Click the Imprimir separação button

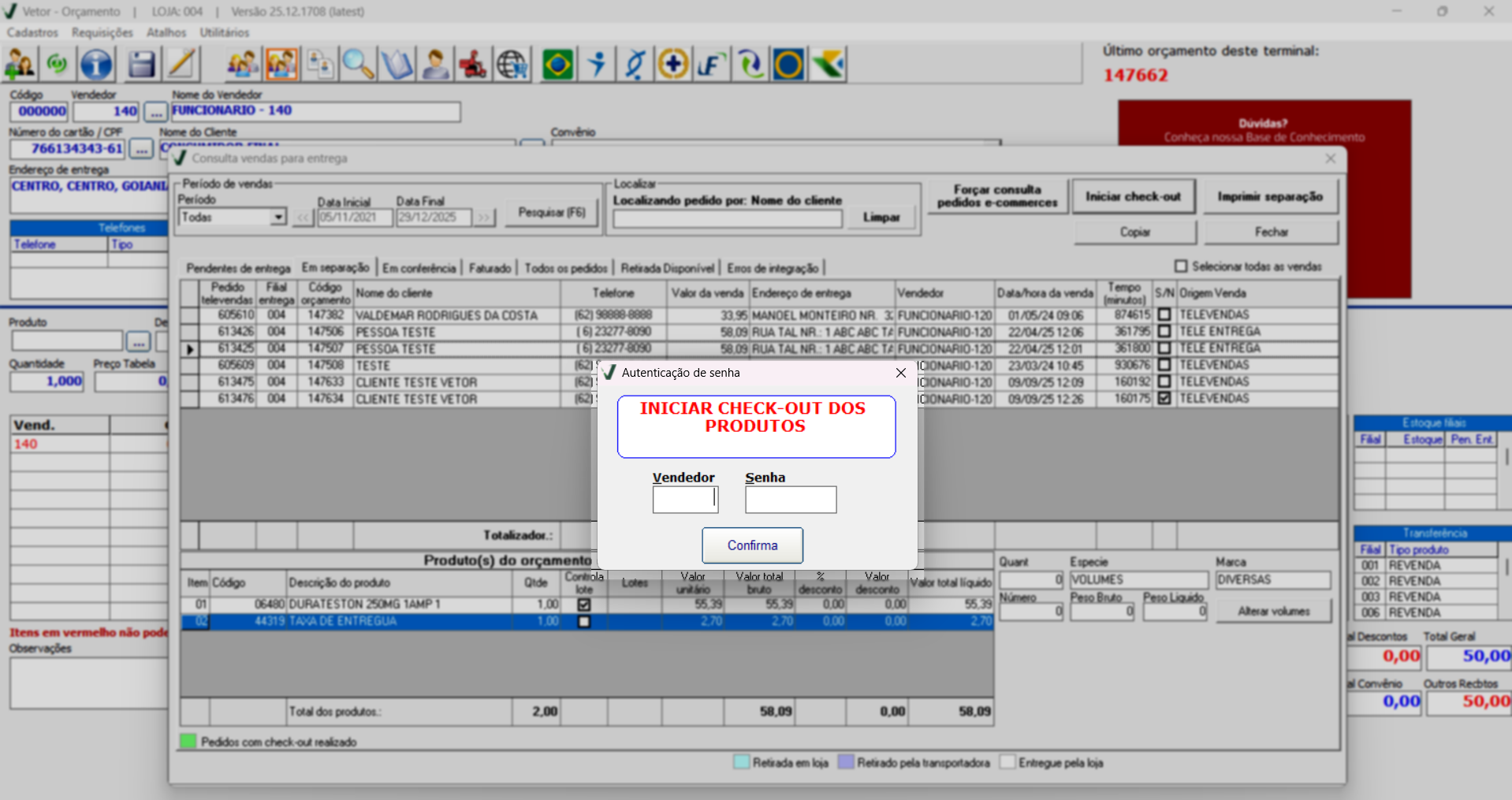[x=1269, y=197]
